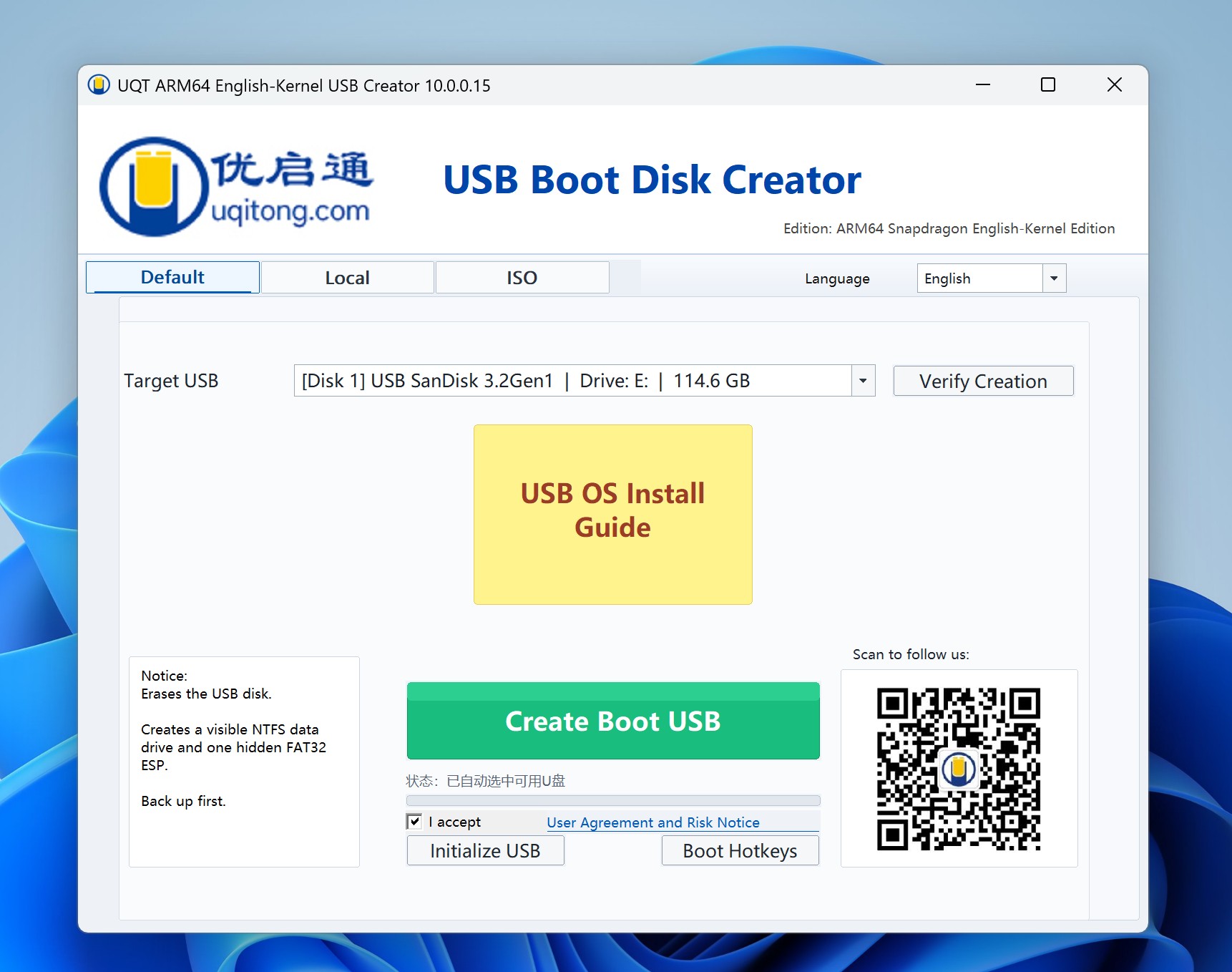Click the Edition ARM64 Snapdragon text

pyautogui.click(x=949, y=228)
